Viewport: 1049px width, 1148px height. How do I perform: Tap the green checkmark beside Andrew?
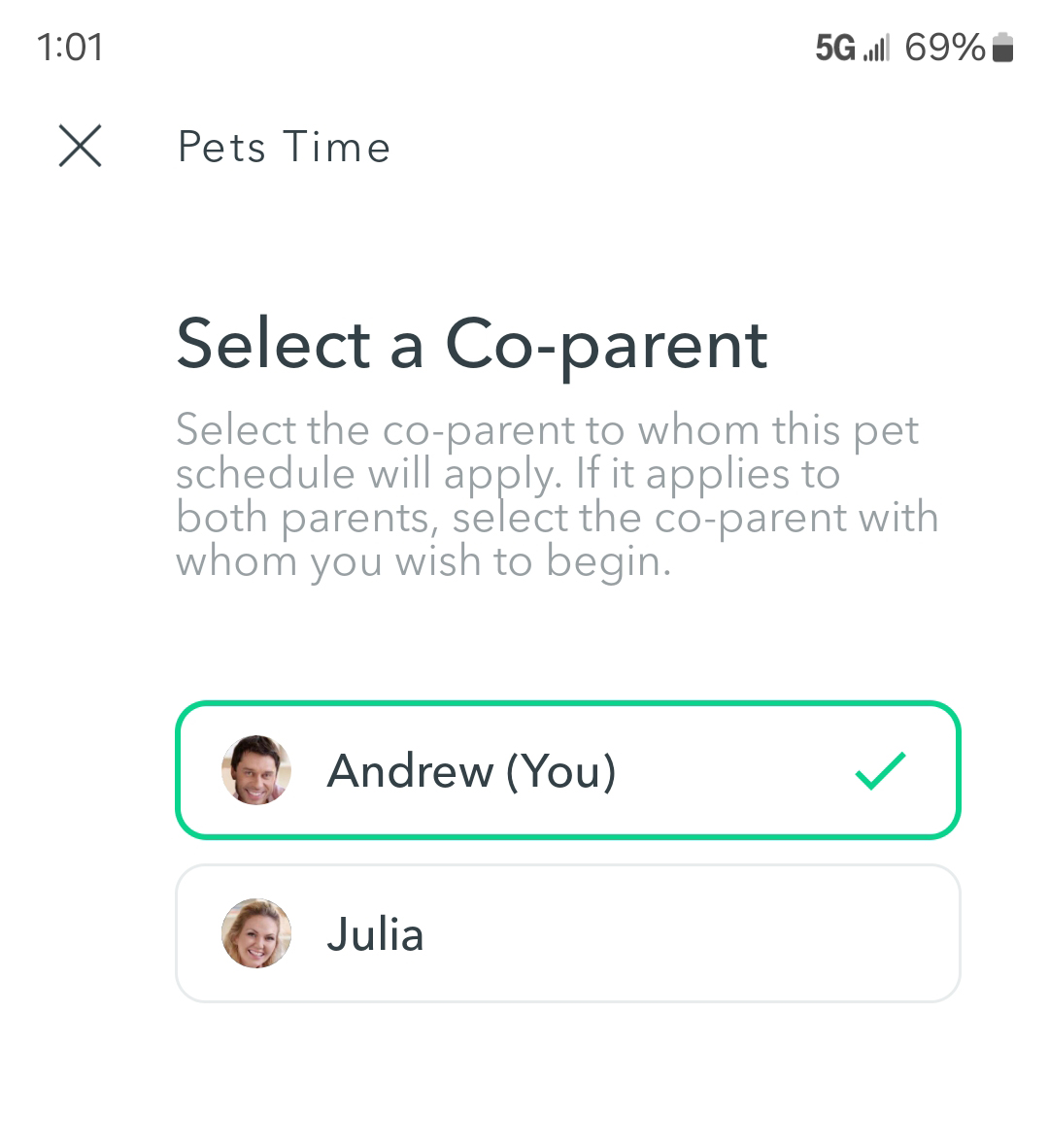click(880, 771)
